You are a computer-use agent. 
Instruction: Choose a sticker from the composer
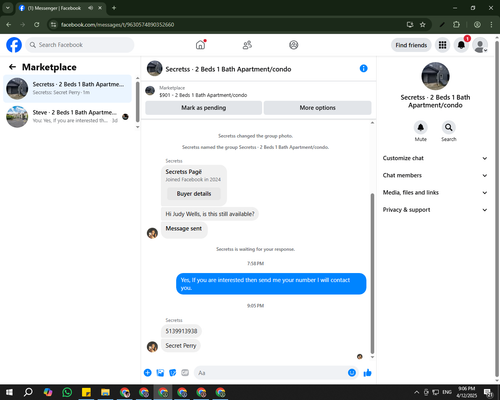(173, 373)
